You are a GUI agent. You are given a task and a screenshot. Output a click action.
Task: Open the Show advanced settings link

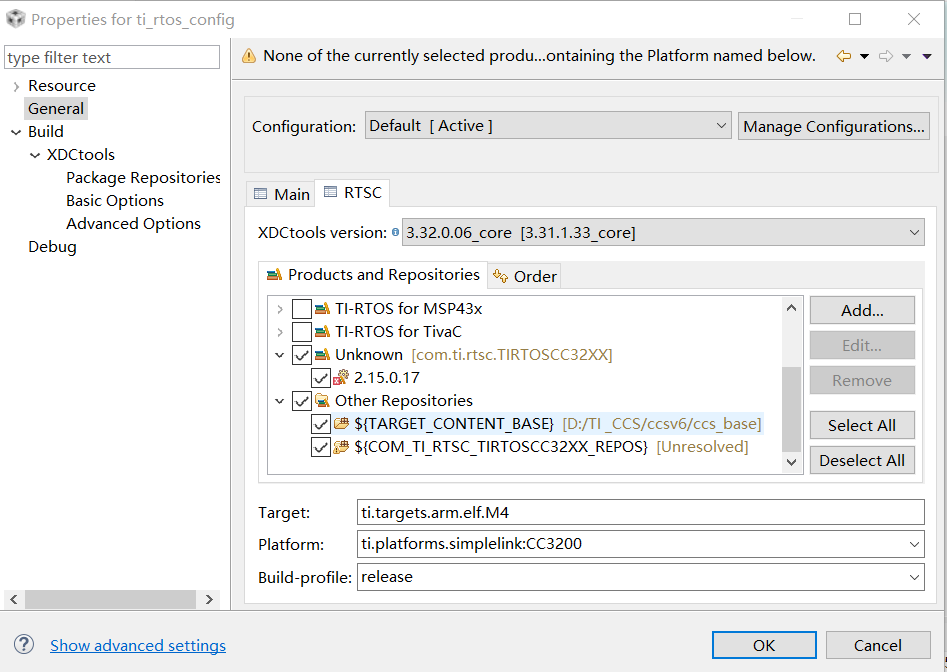(138, 645)
